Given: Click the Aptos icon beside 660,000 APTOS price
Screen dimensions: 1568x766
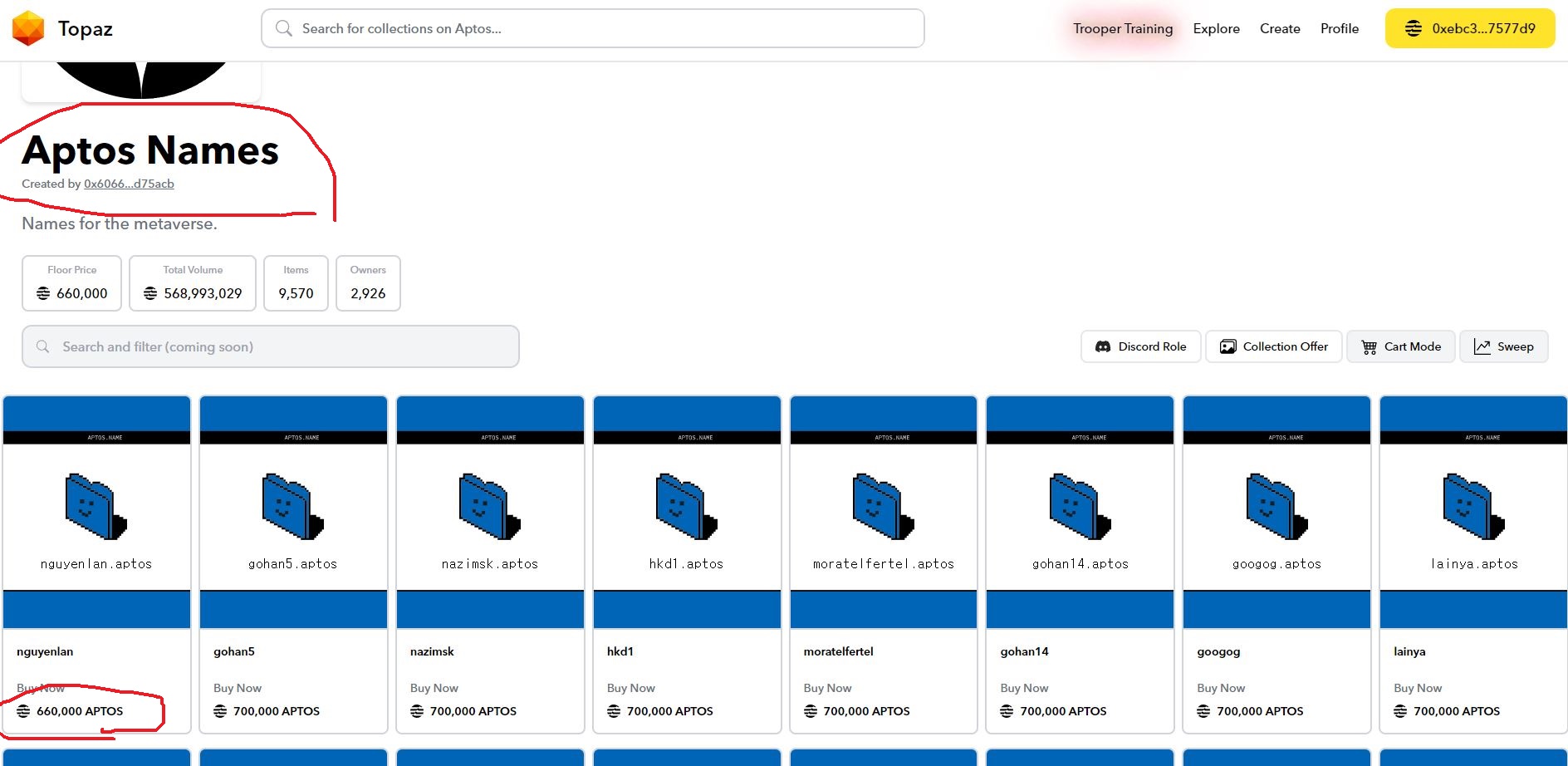Looking at the screenshot, I should coord(23,711).
